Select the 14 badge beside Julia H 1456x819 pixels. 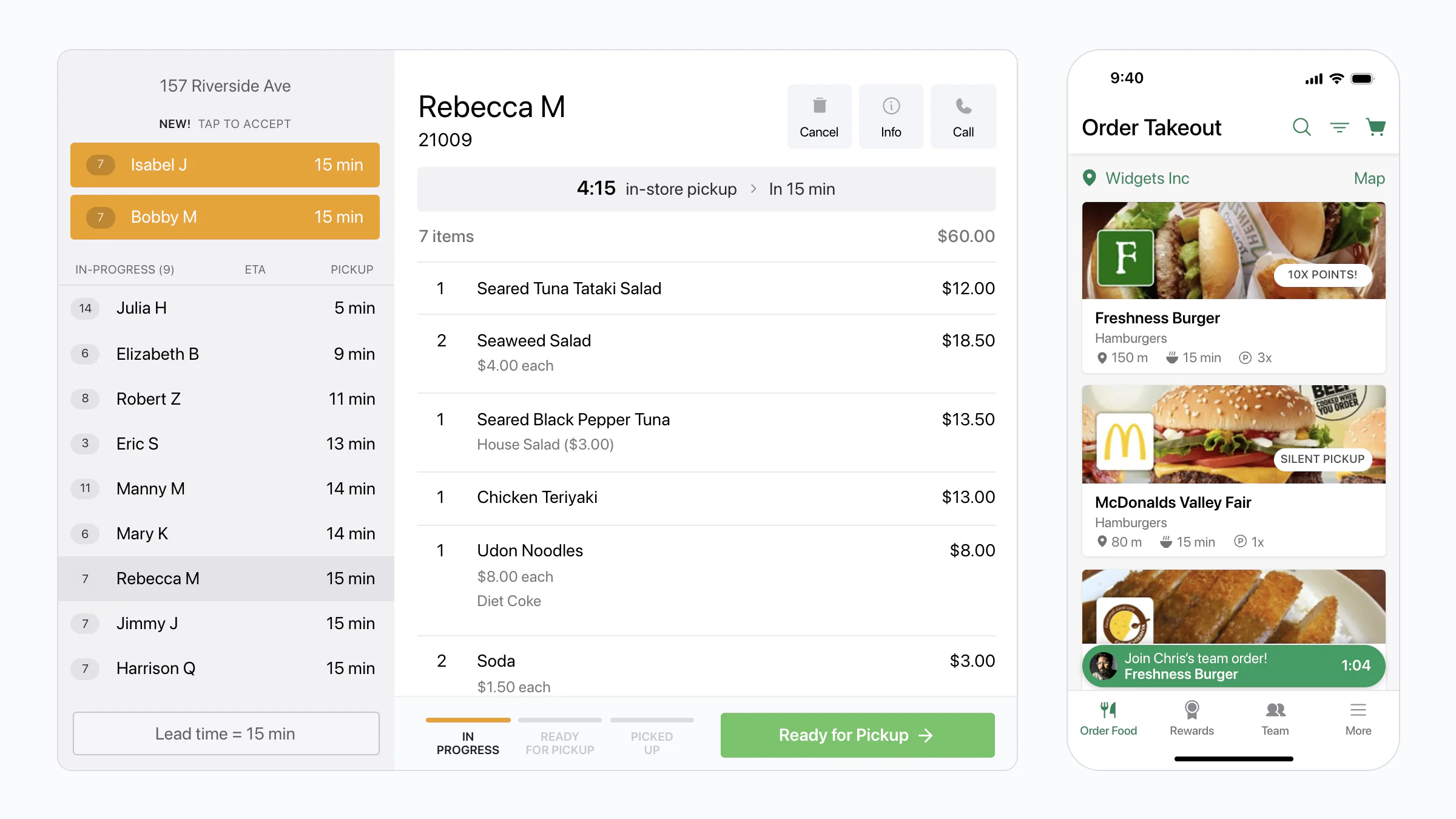(85, 308)
